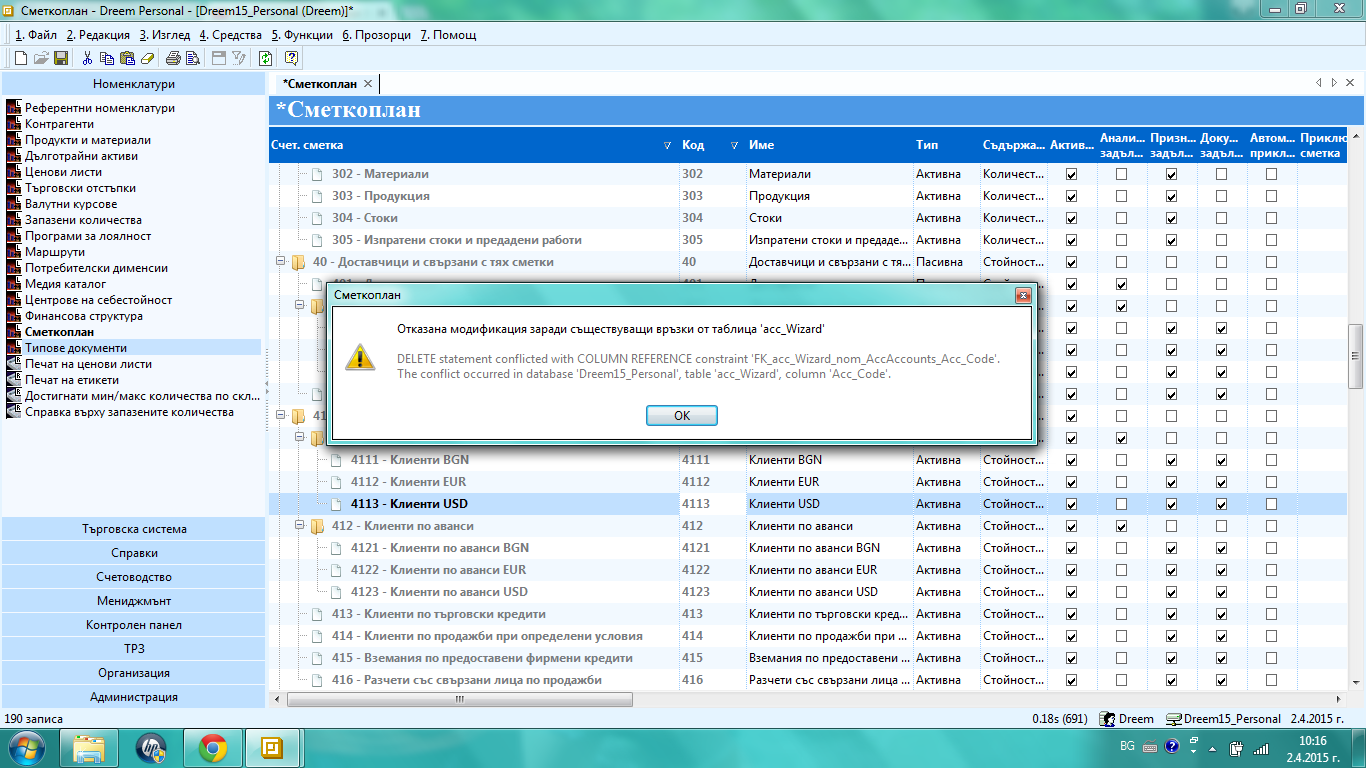Open the Счетоводство sidebar section
This screenshot has width=1366, height=768.
pos(134,577)
